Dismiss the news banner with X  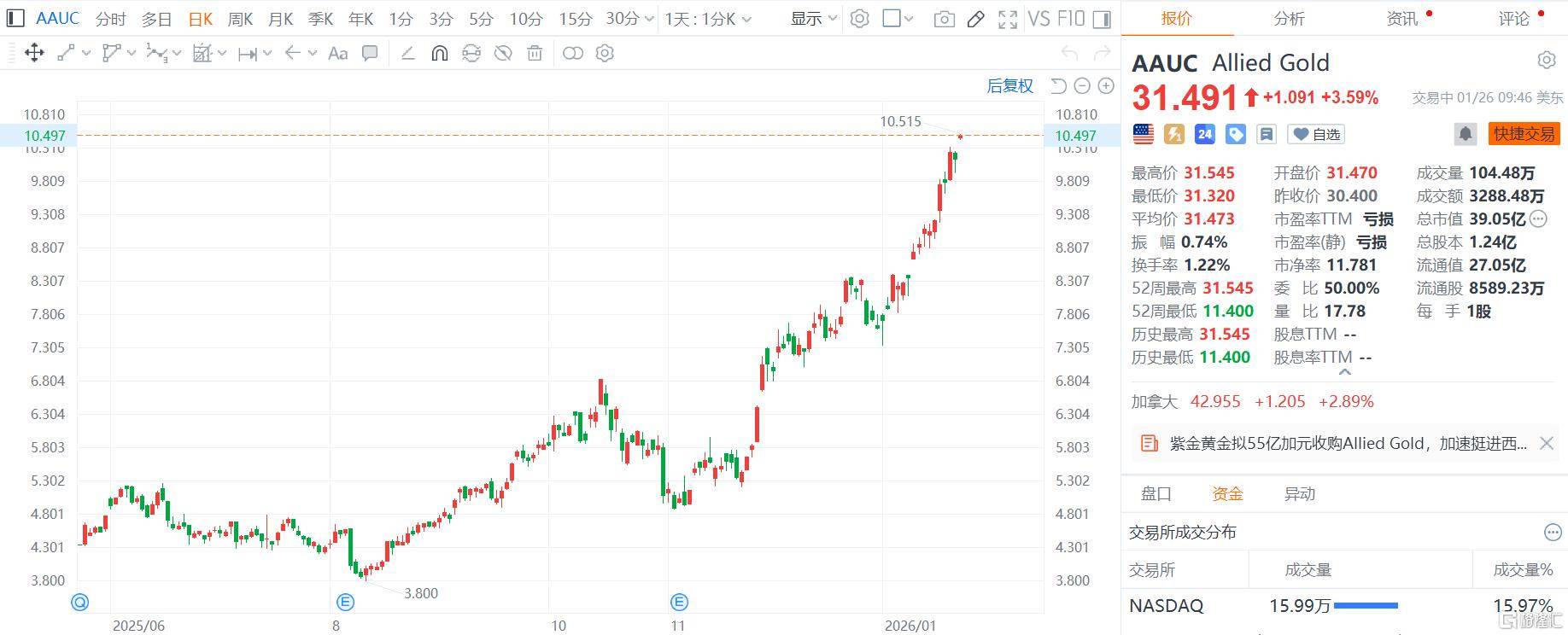[x=1546, y=443]
